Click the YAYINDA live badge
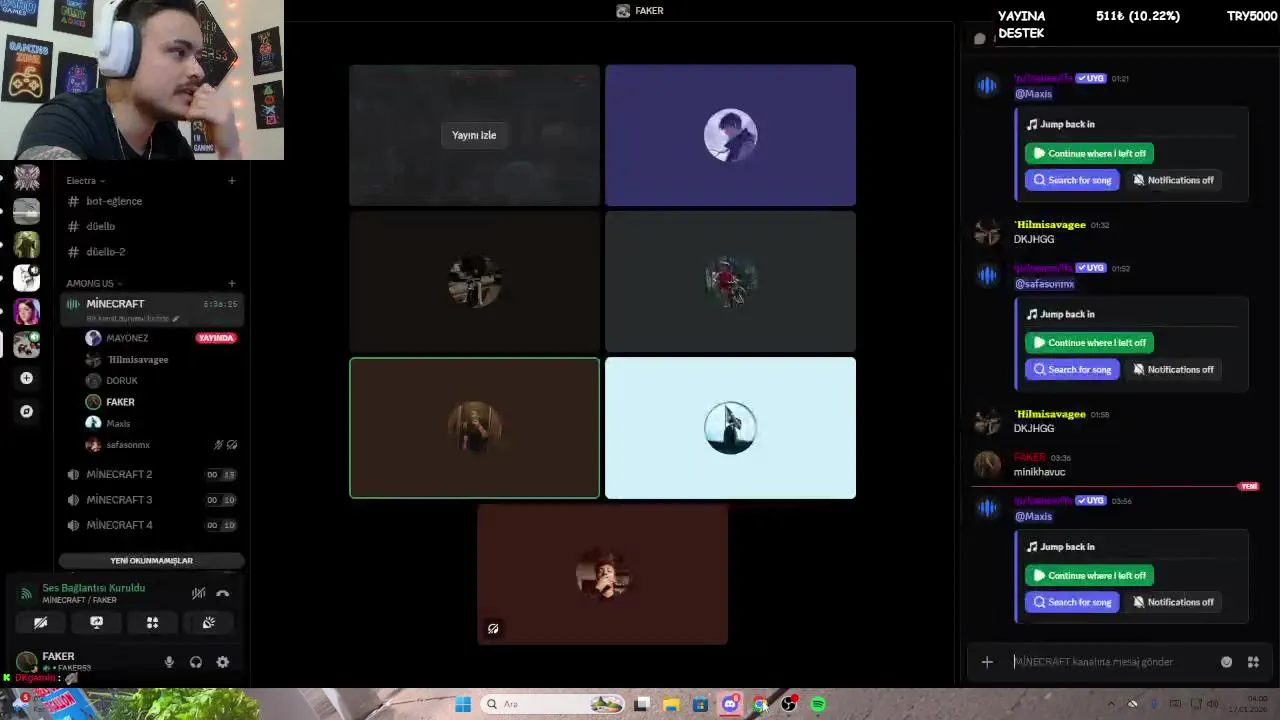 216,338
